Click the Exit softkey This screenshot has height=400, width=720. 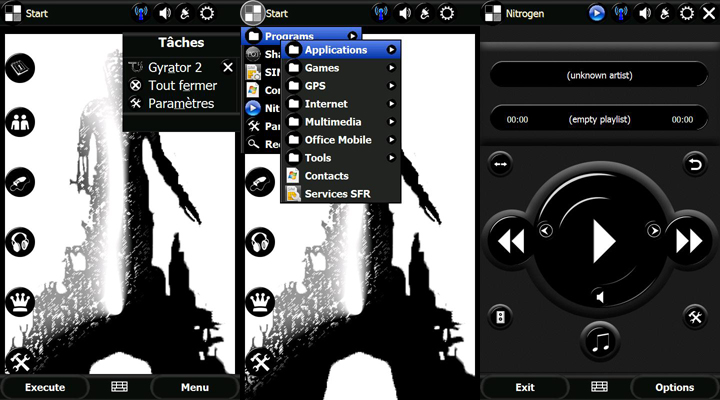[x=525, y=387]
